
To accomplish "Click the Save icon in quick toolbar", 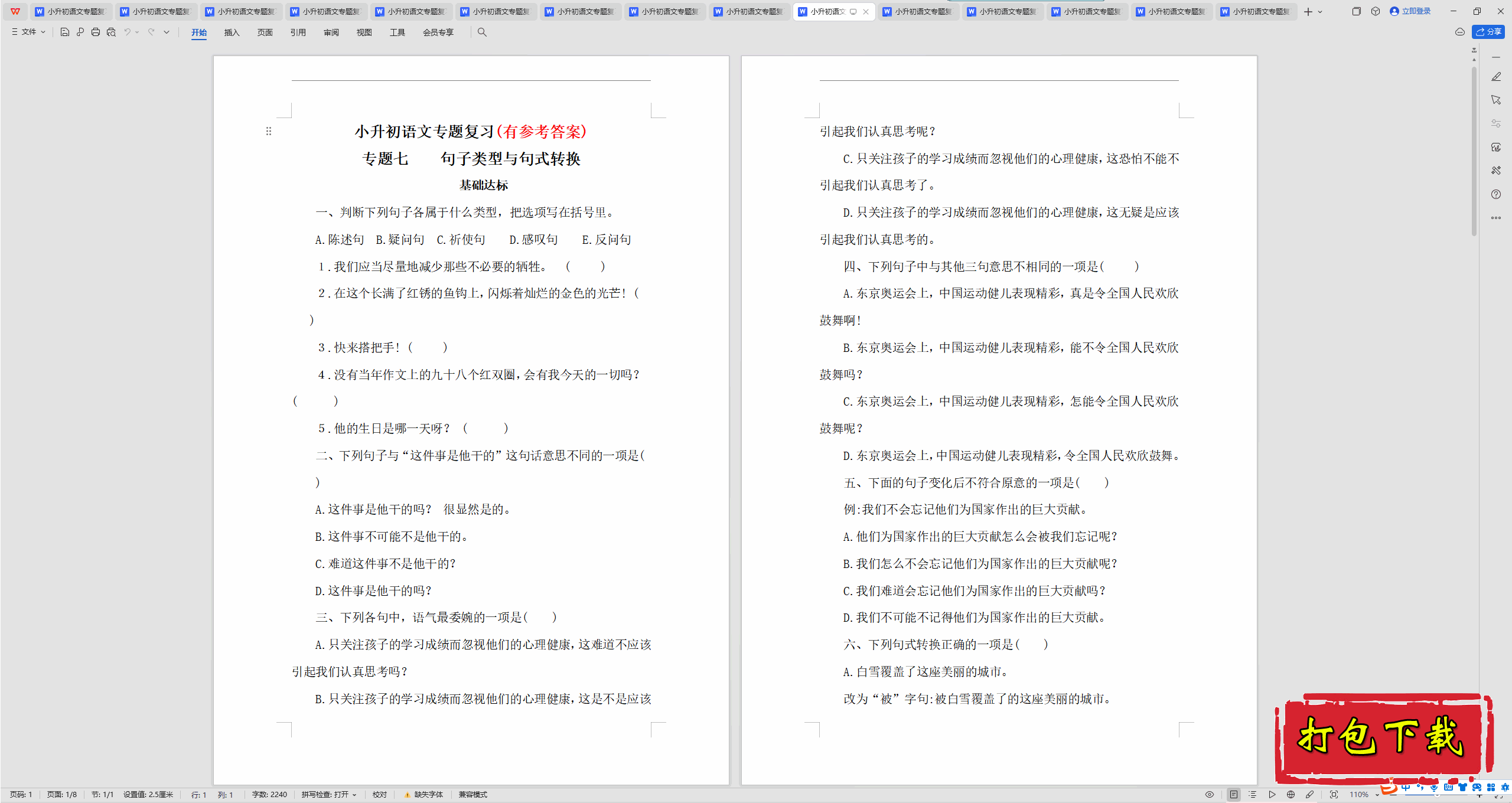I will pyautogui.click(x=65, y=32).
